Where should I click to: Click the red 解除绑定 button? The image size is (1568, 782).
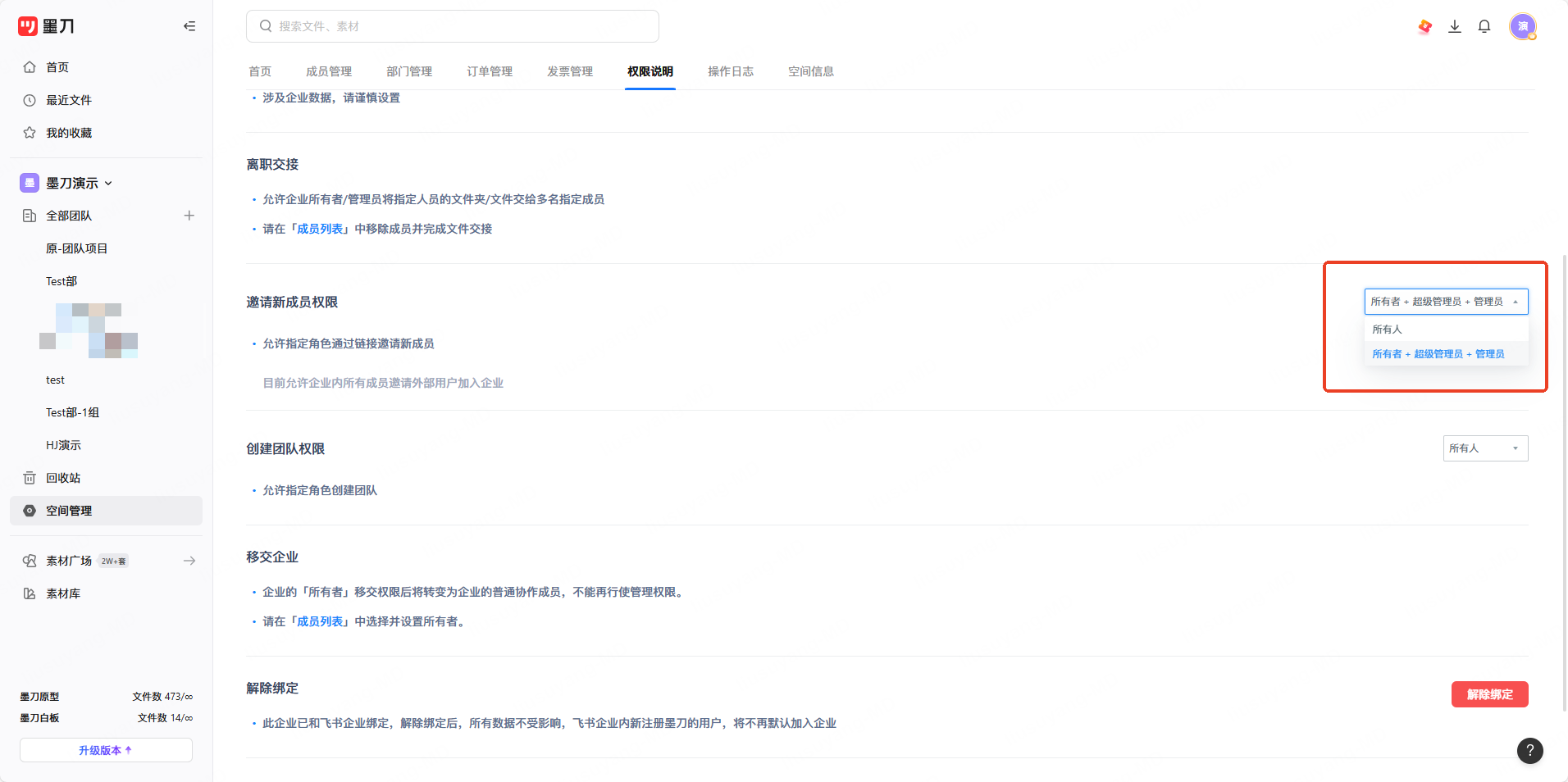point(1489,694)
